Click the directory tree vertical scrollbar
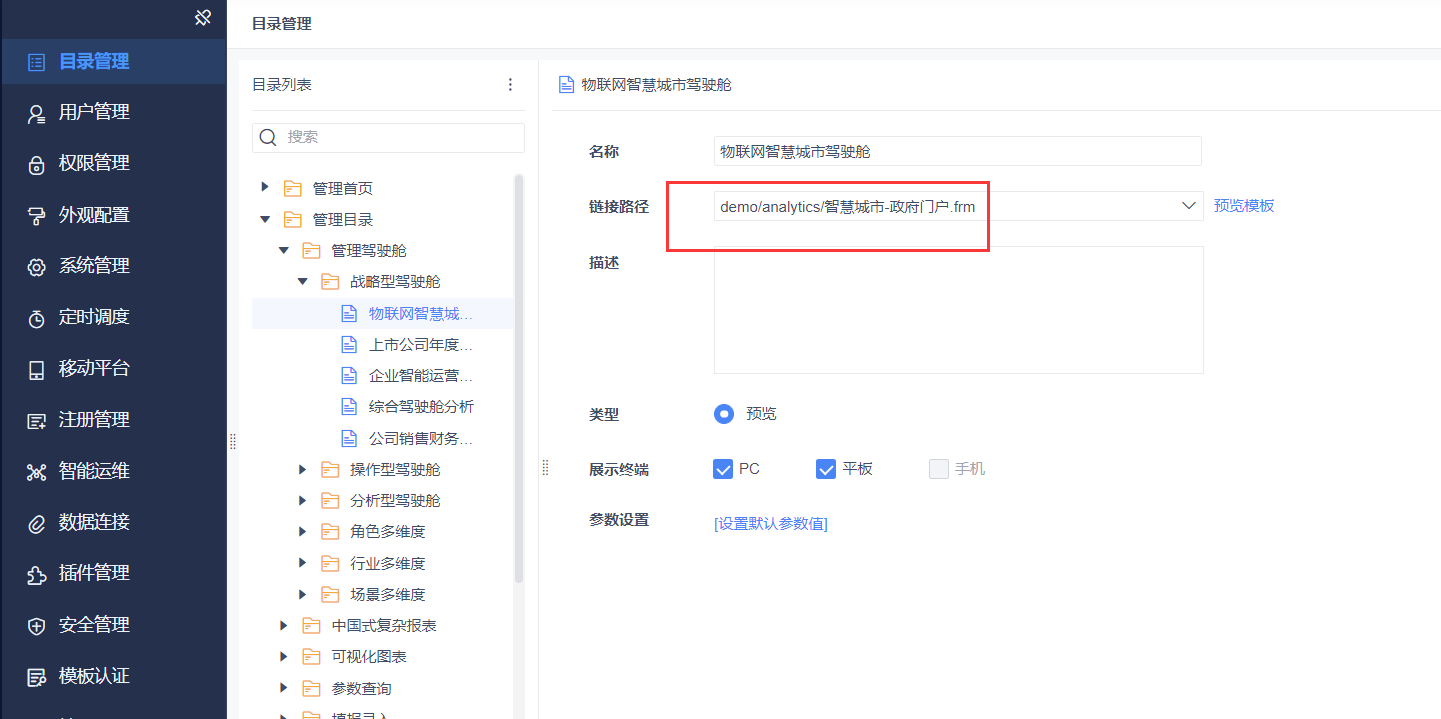This screenshot has height=719, width=1441. (x=519, y=378)
